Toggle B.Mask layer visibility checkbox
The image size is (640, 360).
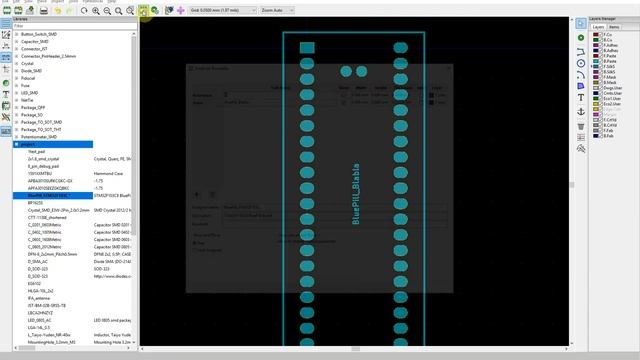600,82
